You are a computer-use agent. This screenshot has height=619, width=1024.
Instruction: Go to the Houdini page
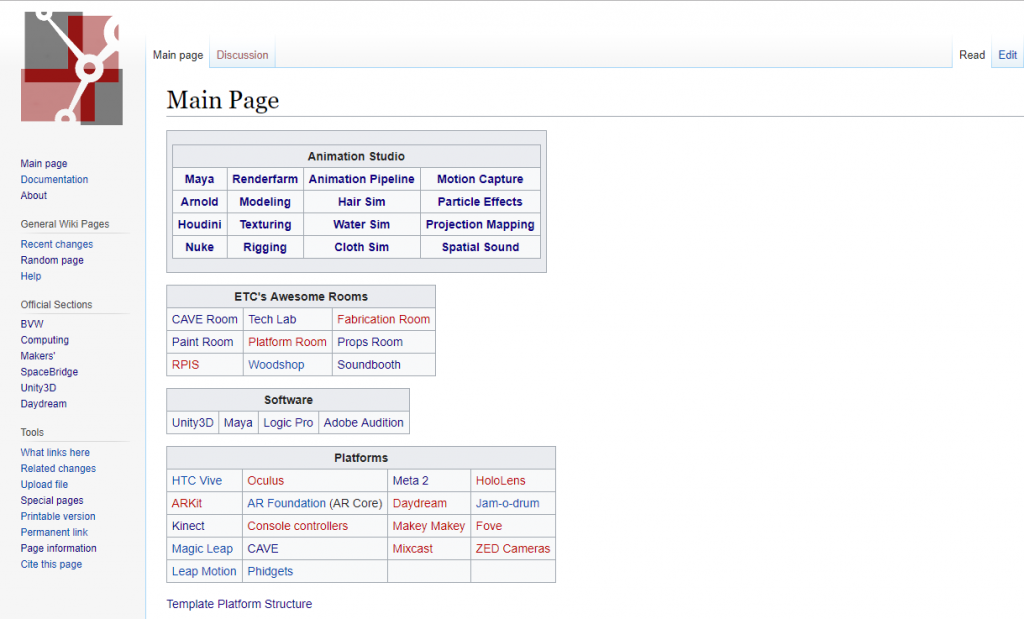point(199,225)
